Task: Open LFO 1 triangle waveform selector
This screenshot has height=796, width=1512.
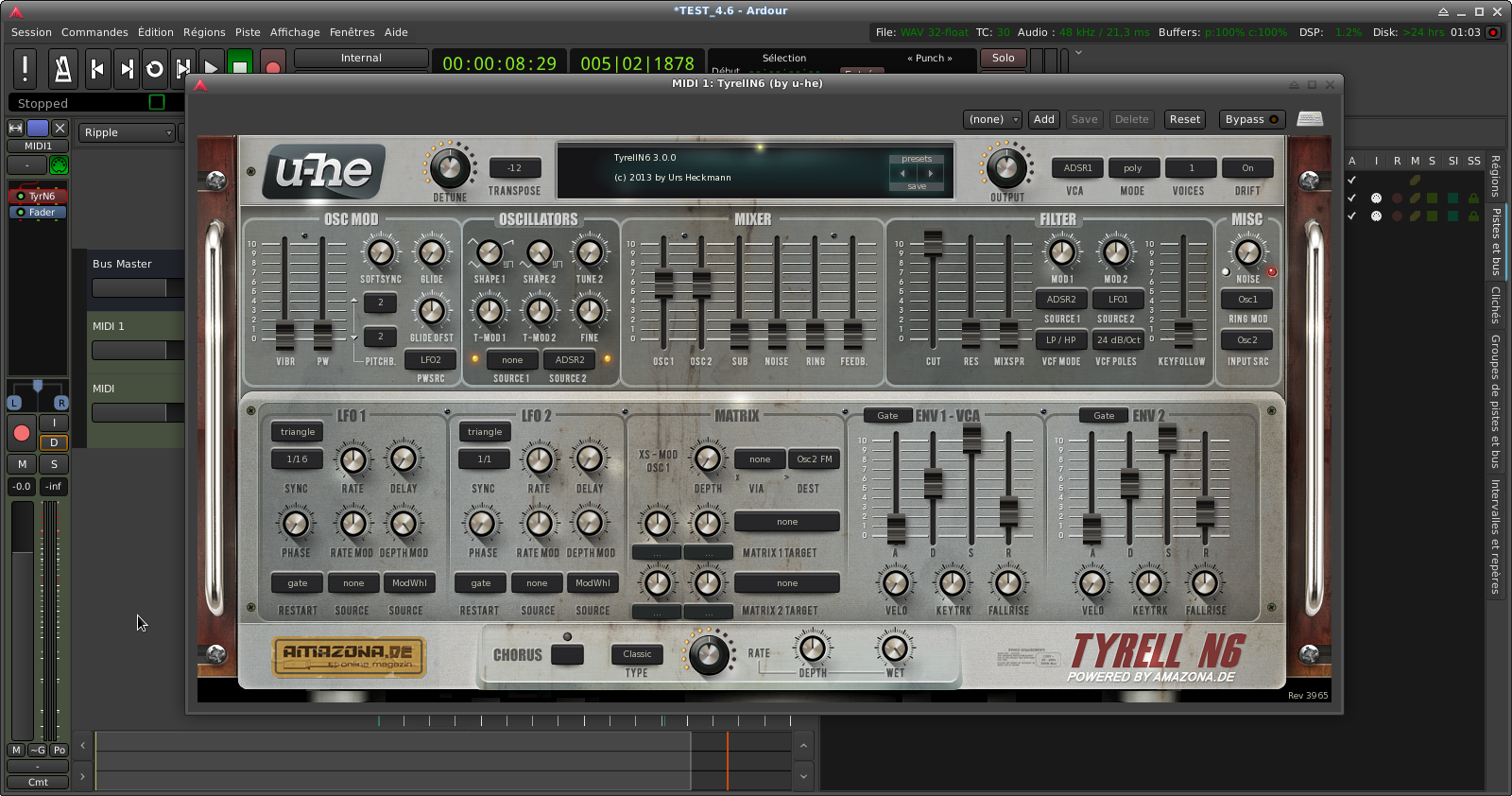Action: [298, 432]
